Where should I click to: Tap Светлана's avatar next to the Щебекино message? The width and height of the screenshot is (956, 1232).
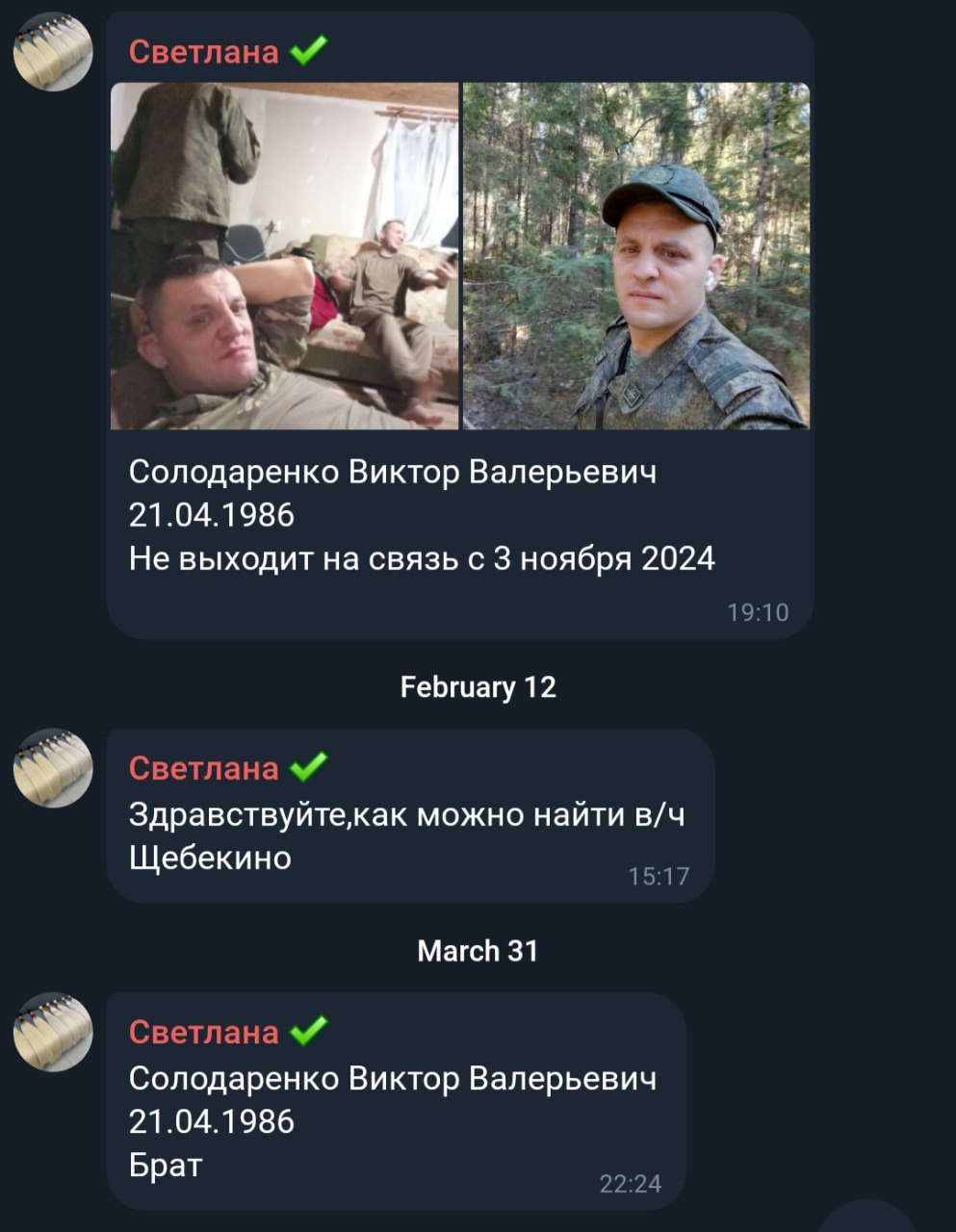point(53,768)
